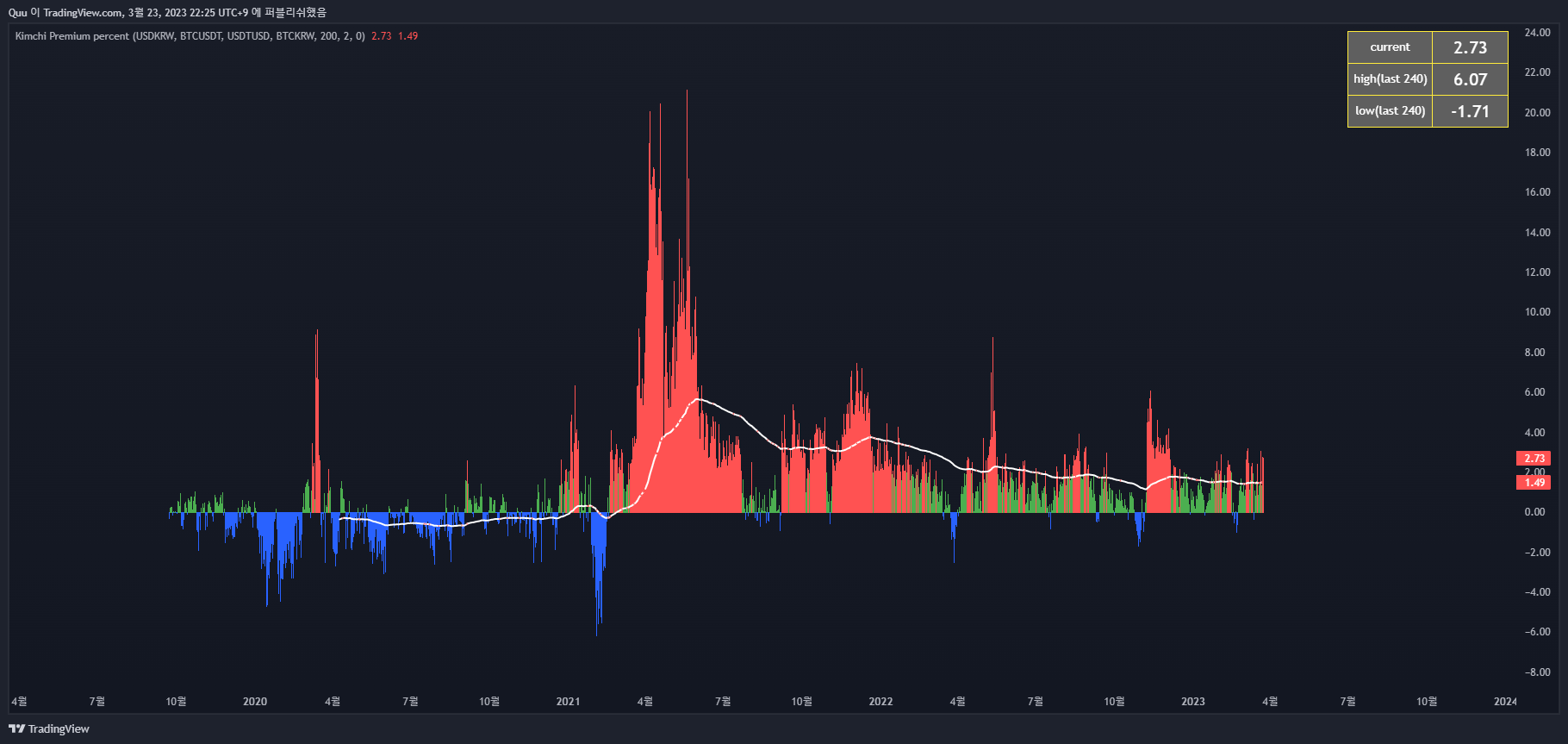Click the 'current' label cell in table
The width and height of the screenshot is (1568, 744).
pyautogui.click(x=1390, y=47)
